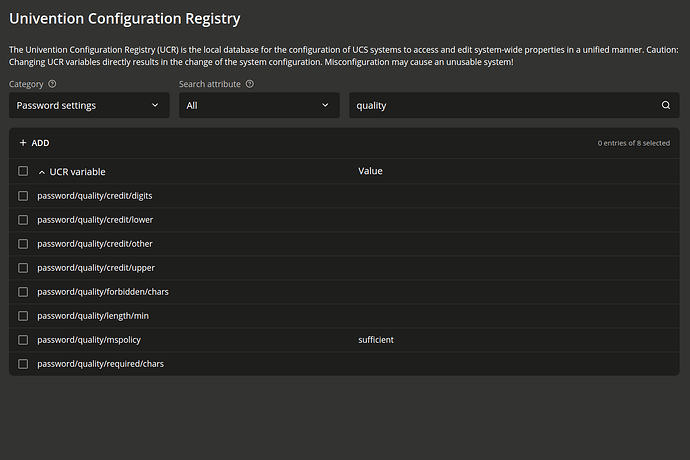Check the password/quality/required/chars checkbox

(23, 364)
